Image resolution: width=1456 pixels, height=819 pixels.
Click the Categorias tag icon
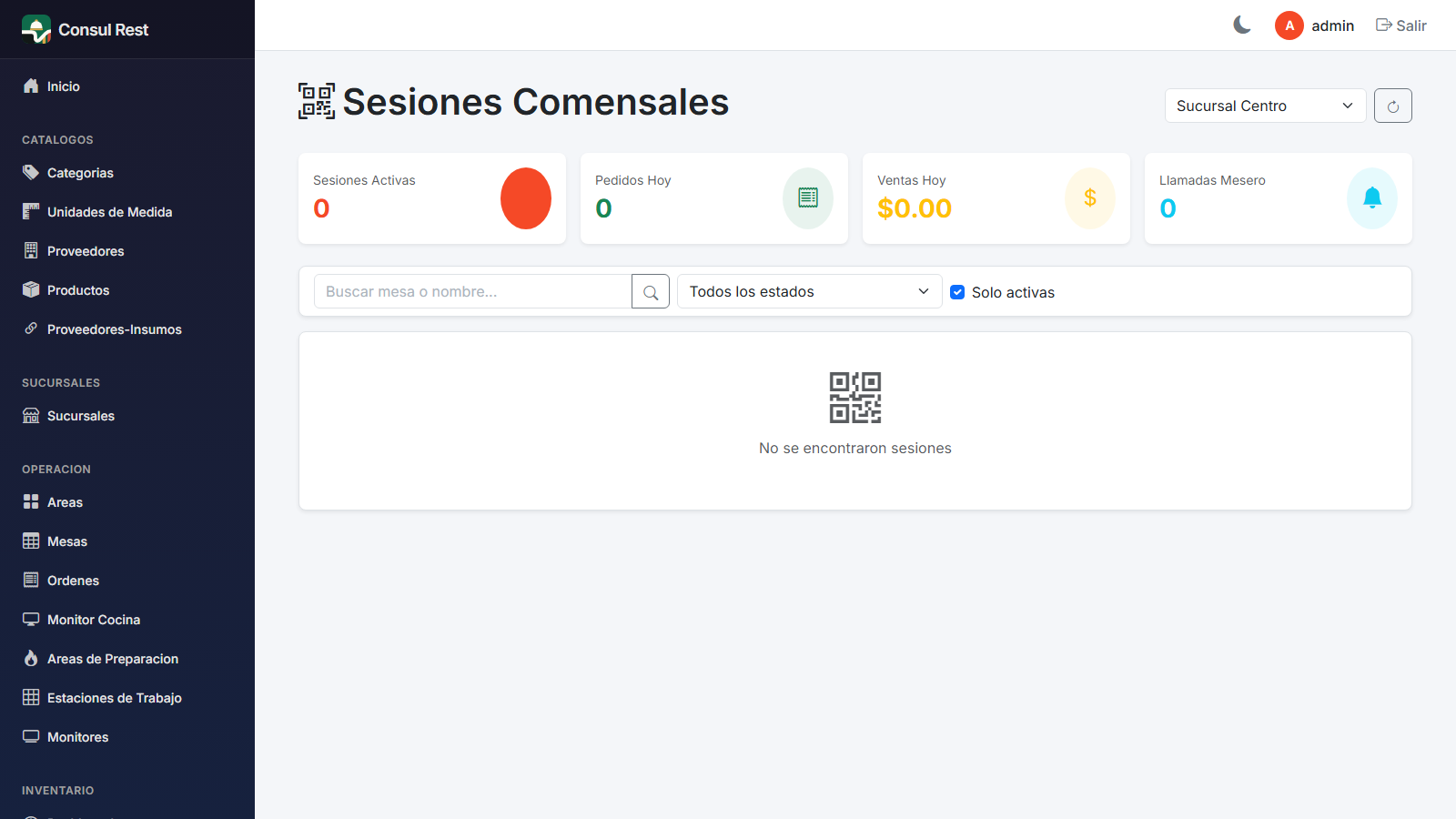(x=31, y=172)
